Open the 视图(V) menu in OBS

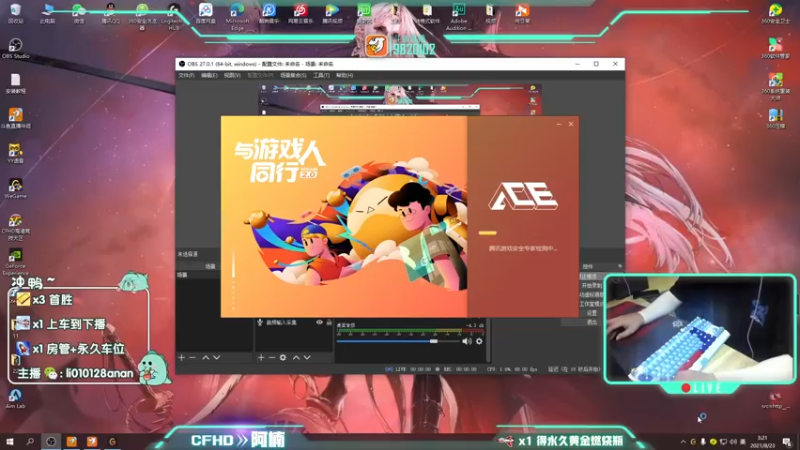[232, 76]
